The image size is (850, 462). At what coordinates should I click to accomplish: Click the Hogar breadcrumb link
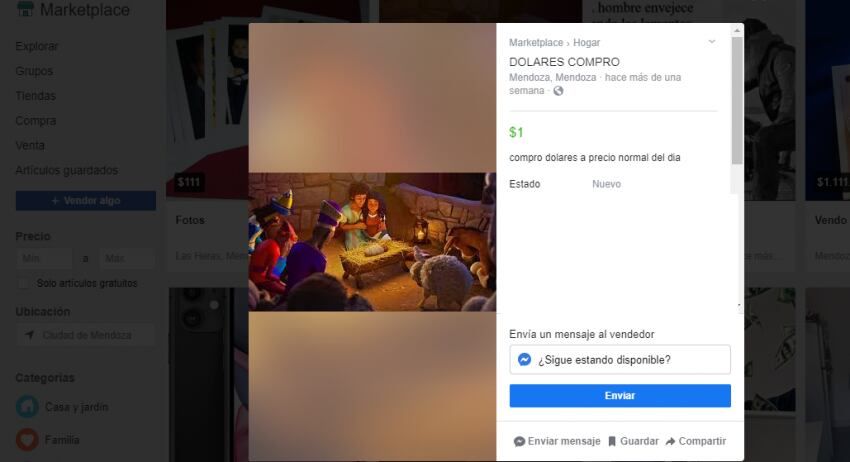pyautogui.click(x=587, y=43)
